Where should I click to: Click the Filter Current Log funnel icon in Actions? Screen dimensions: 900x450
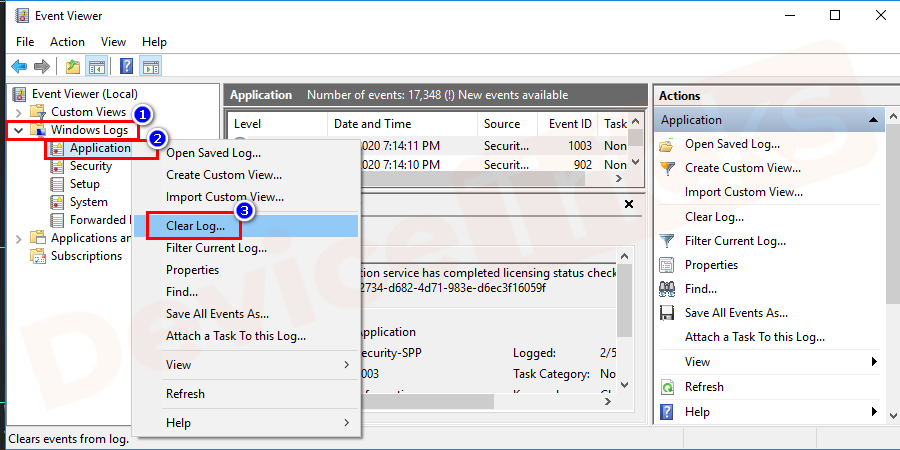(667, 241)
